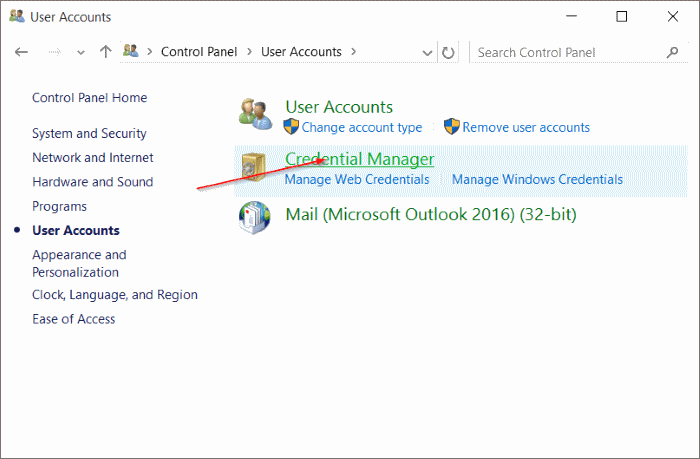Click Change account type link

click(361, 128)
